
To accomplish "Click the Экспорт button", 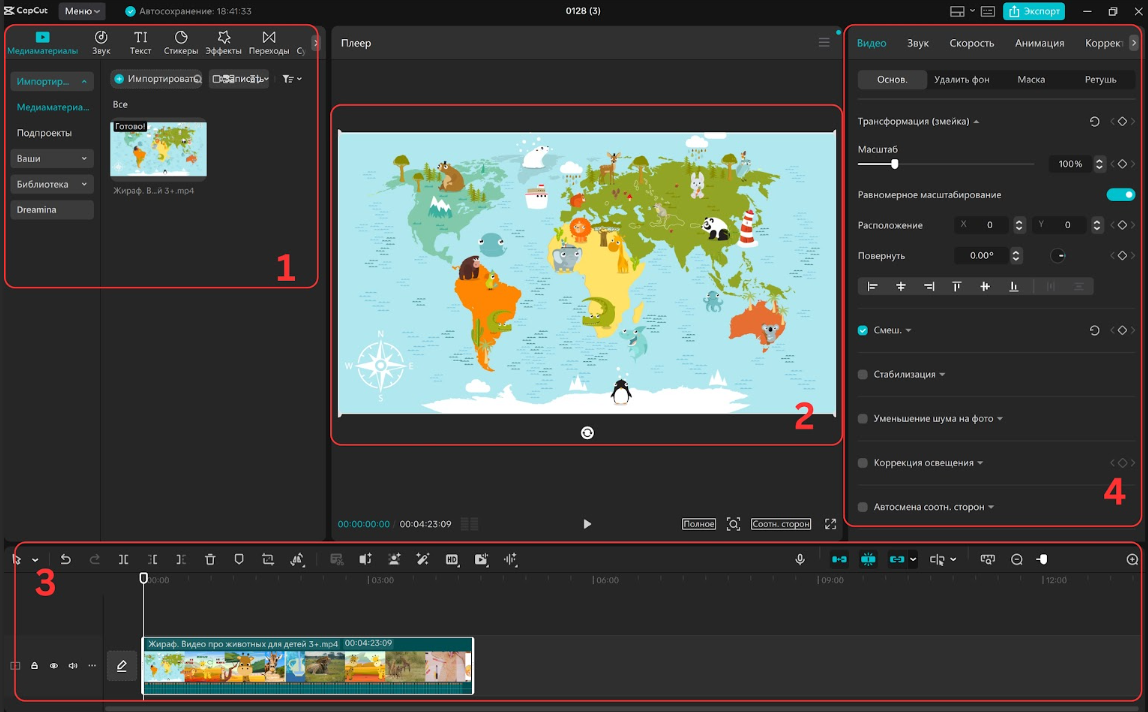I will 1034,11.
